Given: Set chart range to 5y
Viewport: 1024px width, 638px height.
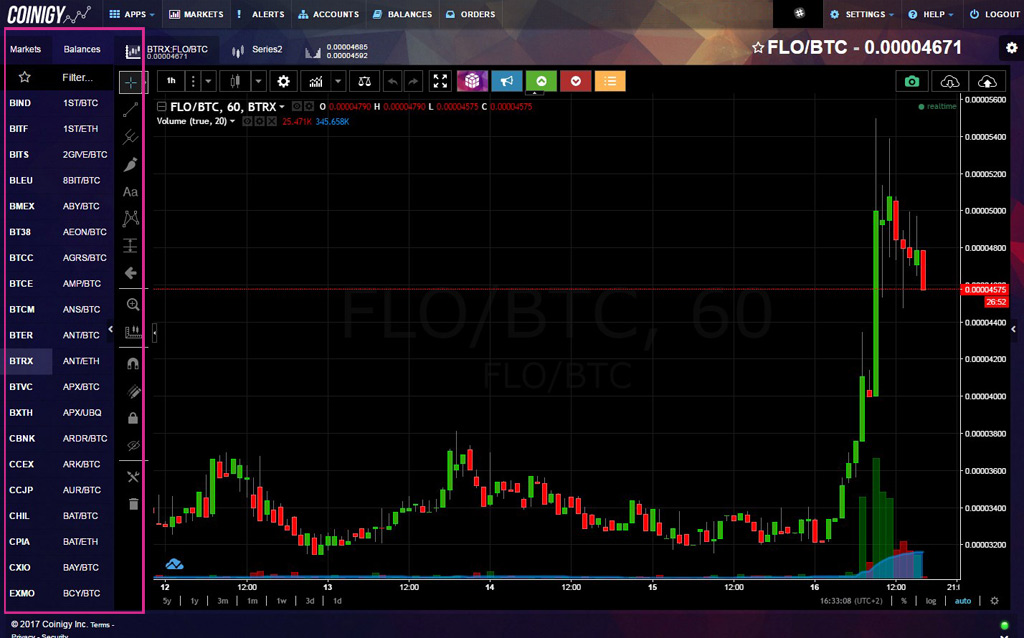Looking at the screenshot, I should [167, 601].
